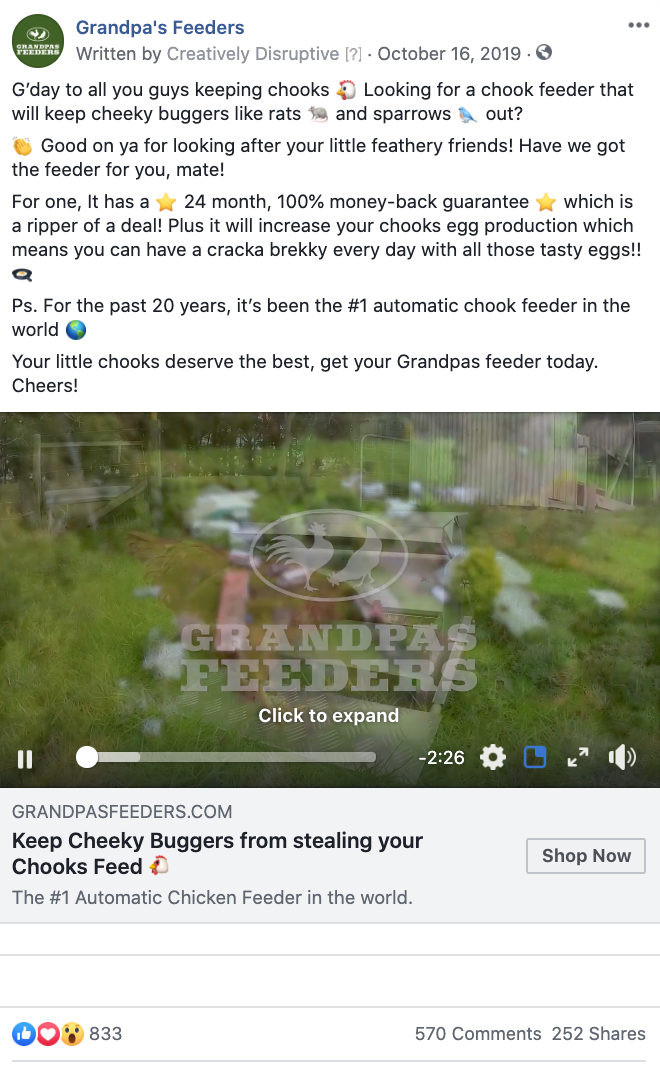Open the three-dot post options menu

click(638, 25)
